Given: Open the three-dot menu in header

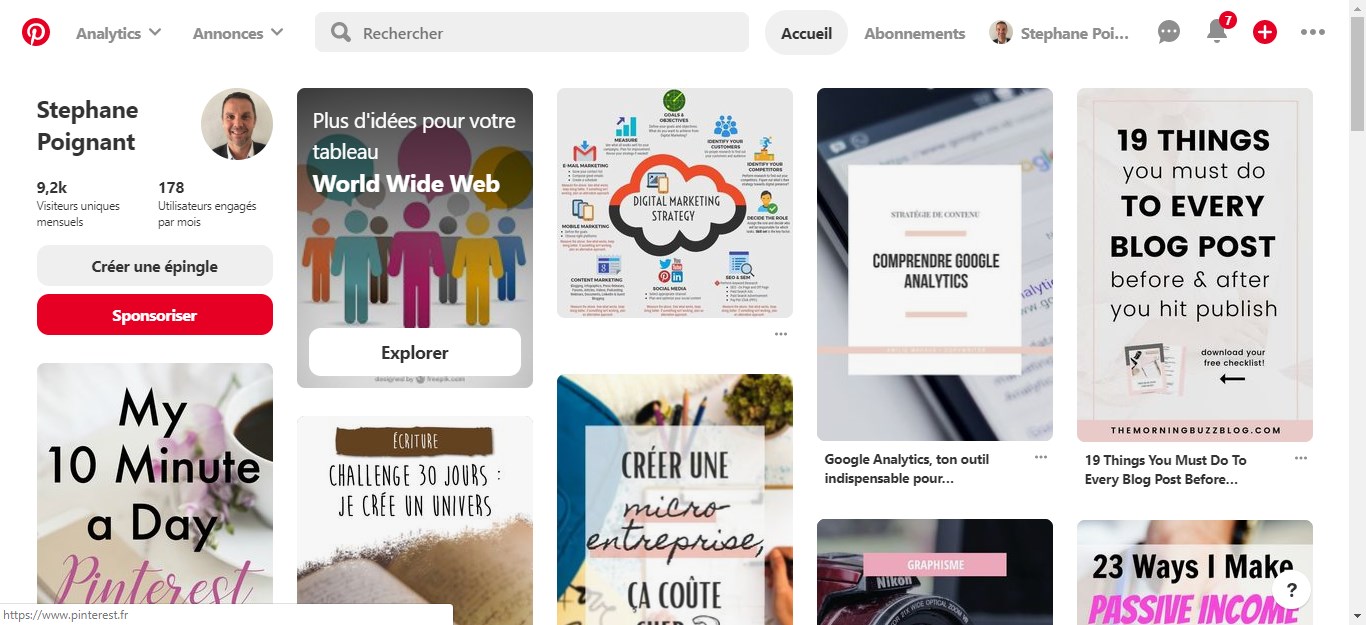Looking at the screenshot, I should pos(1313,33).
